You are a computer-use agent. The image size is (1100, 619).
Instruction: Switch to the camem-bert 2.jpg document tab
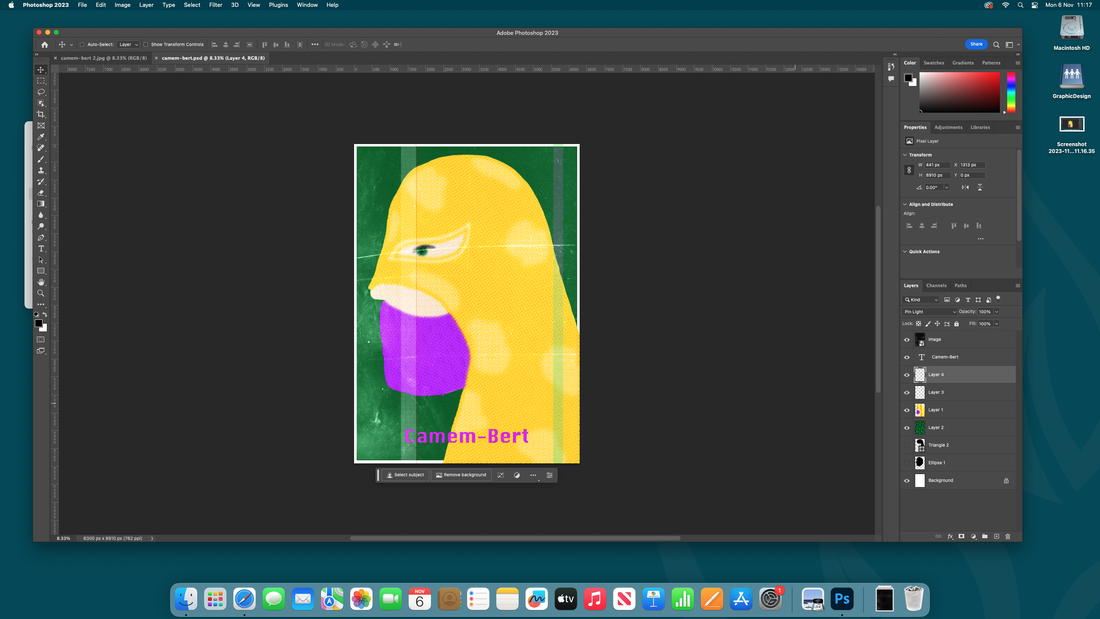[x=104, y=58]
